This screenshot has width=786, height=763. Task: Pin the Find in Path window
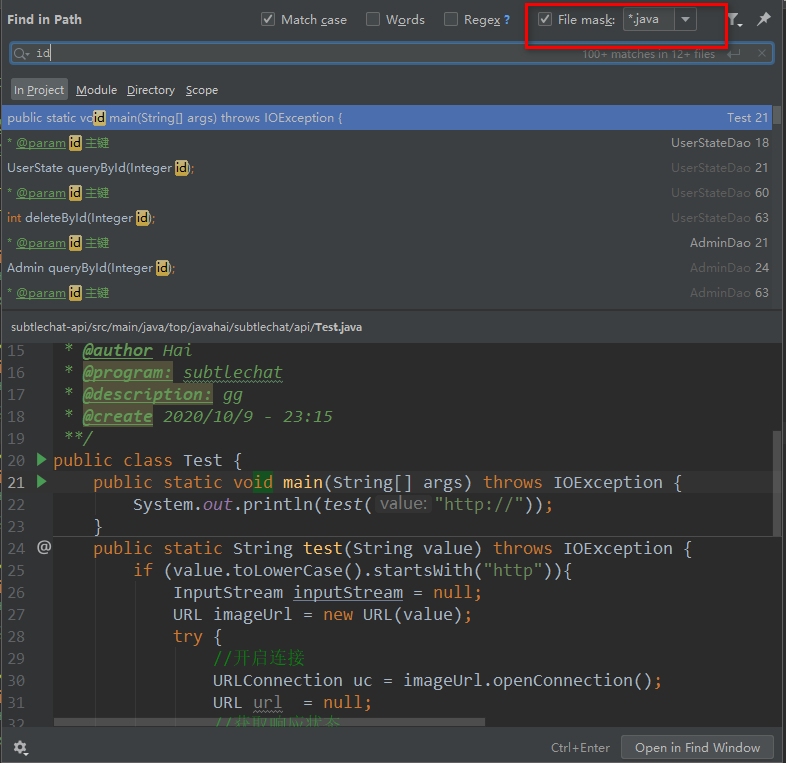point(763,19)
